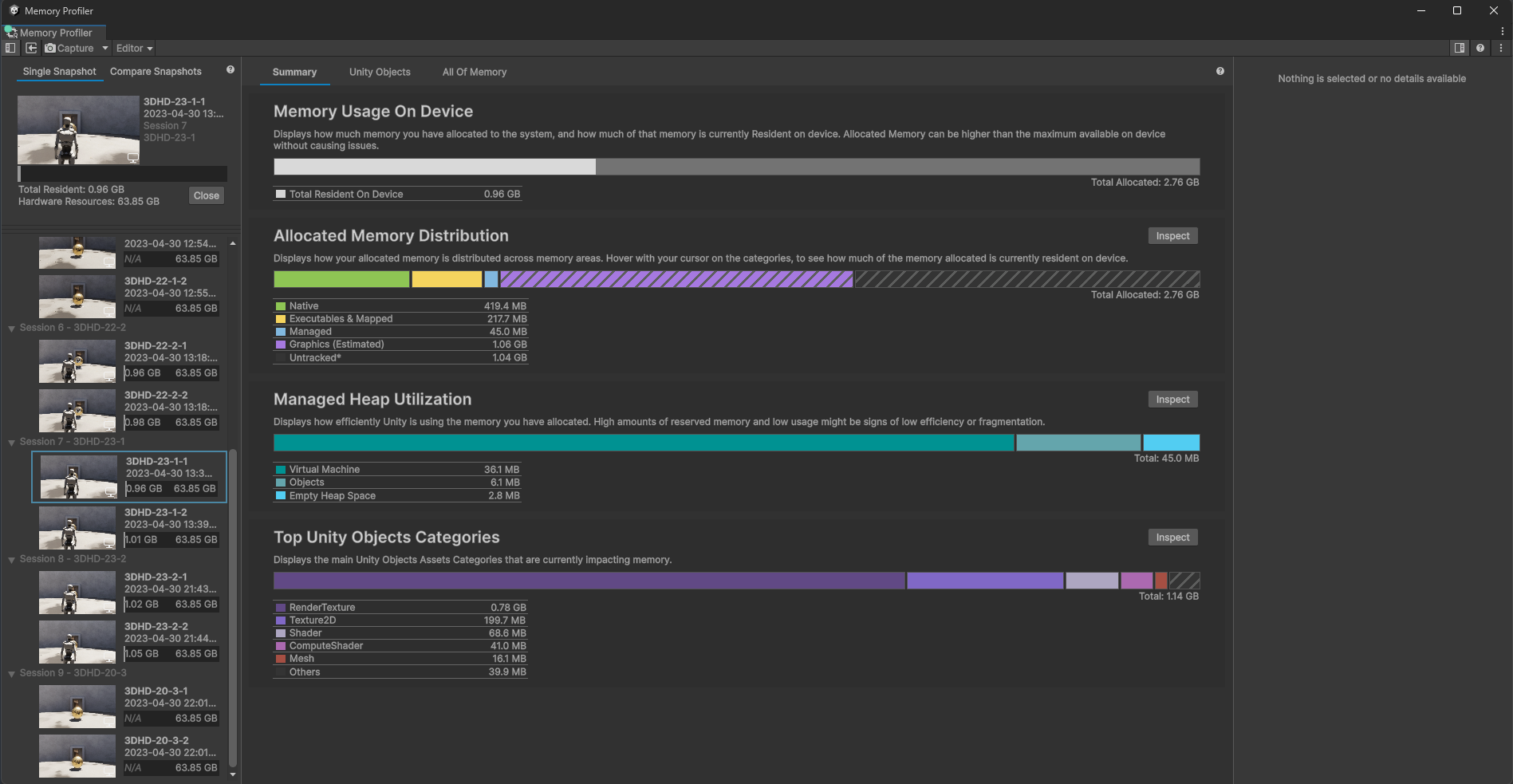Switch to Compare Snapshots mode

coord(156,71)
